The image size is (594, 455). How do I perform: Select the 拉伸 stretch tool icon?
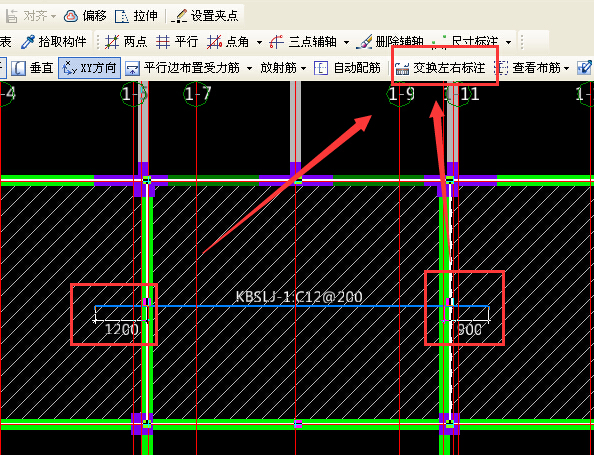point(122,16)
